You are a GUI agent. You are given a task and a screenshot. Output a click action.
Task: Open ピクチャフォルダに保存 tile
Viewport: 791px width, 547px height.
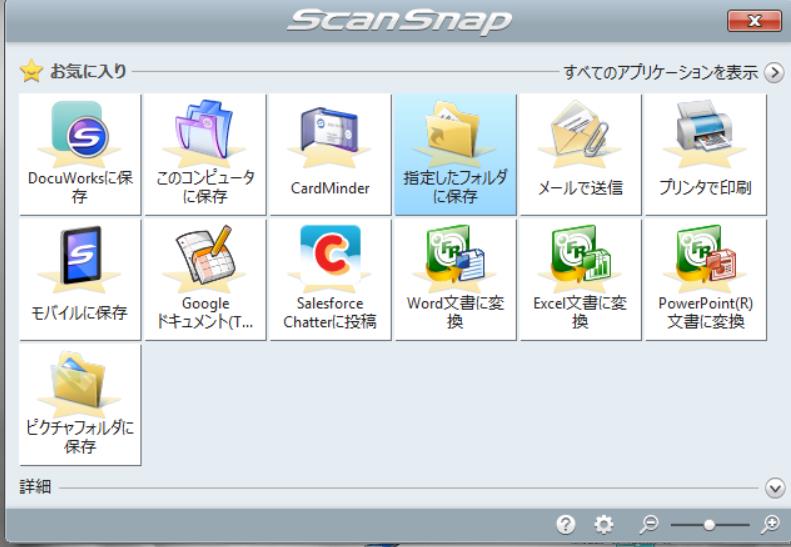click(80, 405)
